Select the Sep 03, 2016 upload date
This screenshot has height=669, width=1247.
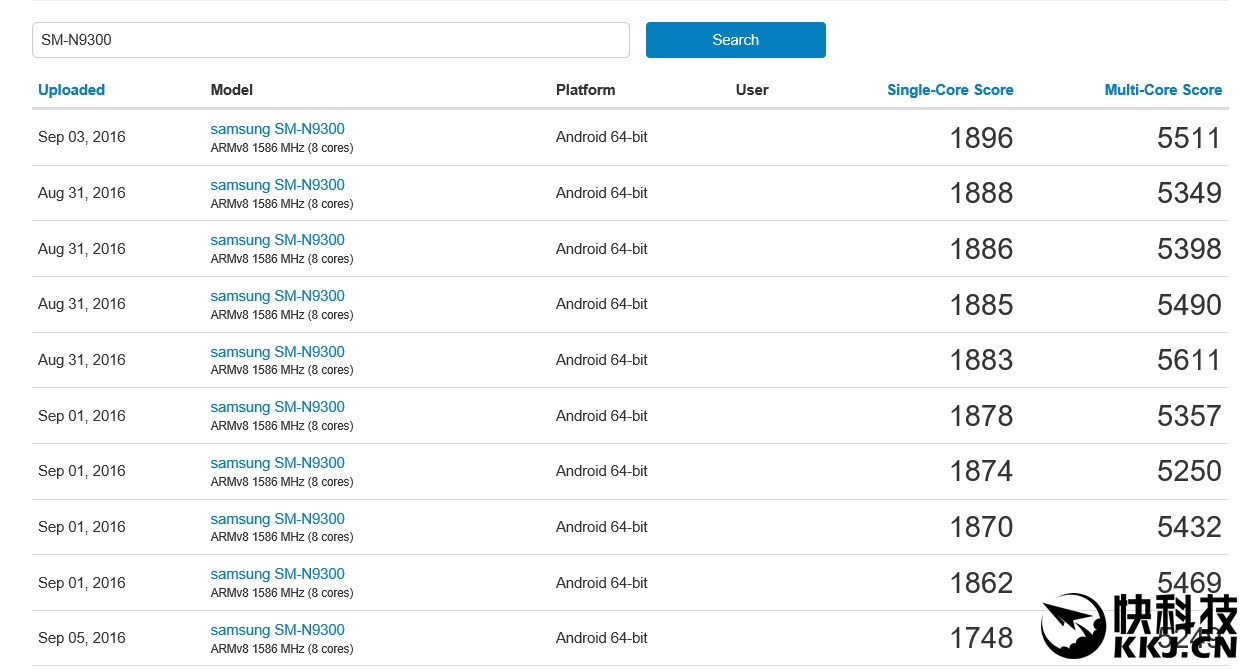point(82,137)
